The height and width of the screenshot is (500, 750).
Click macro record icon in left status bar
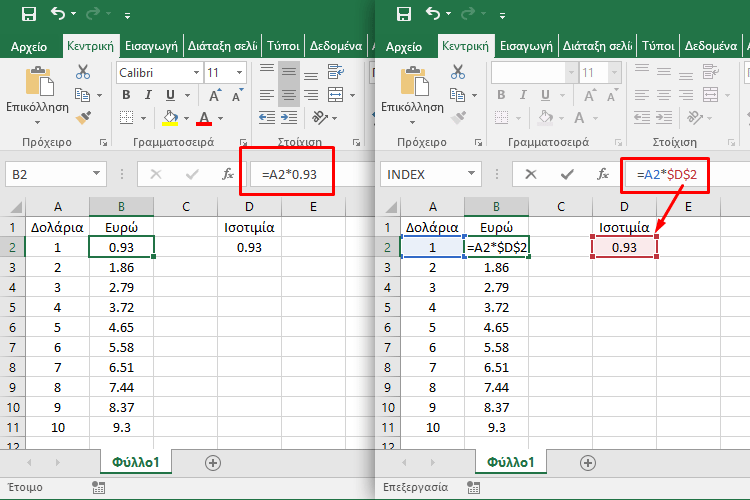(x=99, y=488)
